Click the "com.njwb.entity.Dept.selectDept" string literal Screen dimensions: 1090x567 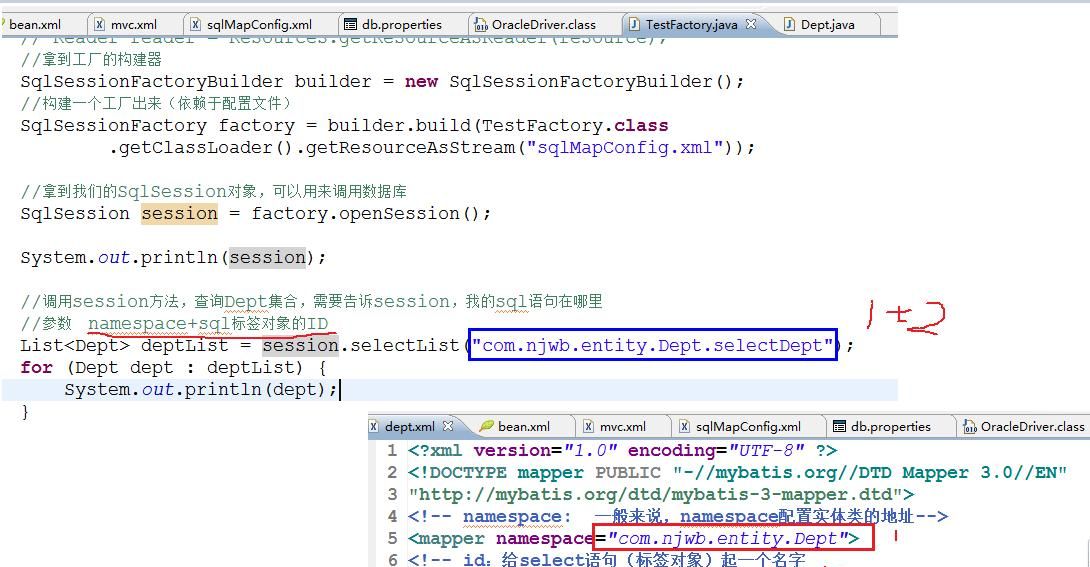click(x=653, y=346)
